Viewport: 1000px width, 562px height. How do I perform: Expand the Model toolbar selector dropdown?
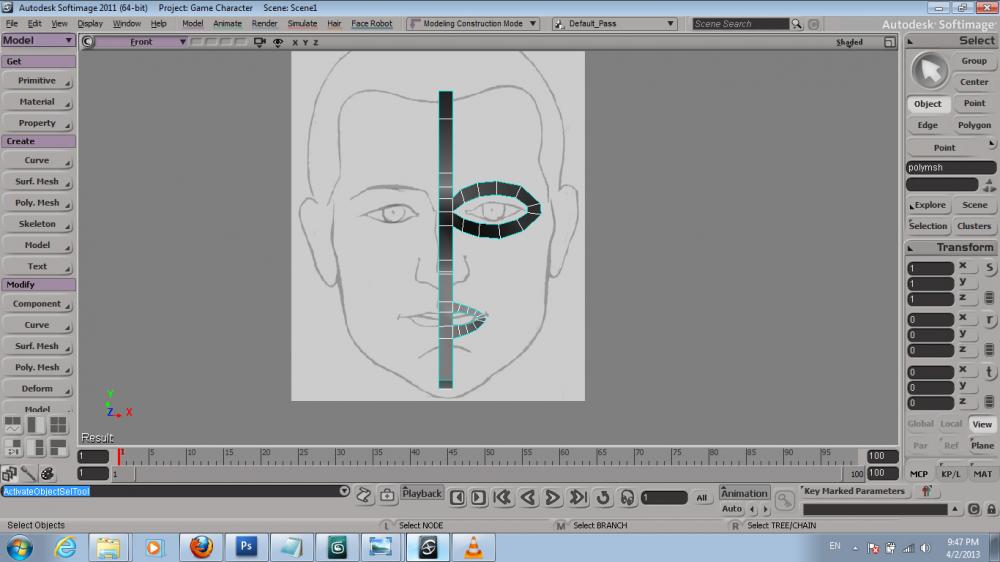pyautogui.click(x=38, y=41)
